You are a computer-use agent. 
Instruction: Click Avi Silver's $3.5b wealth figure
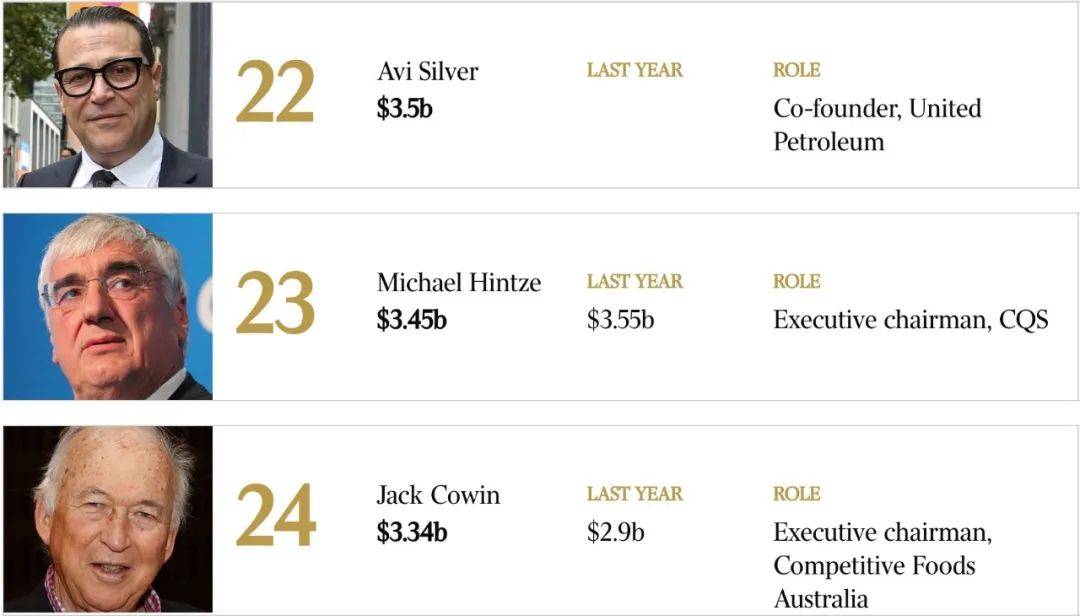pos(404,109)
